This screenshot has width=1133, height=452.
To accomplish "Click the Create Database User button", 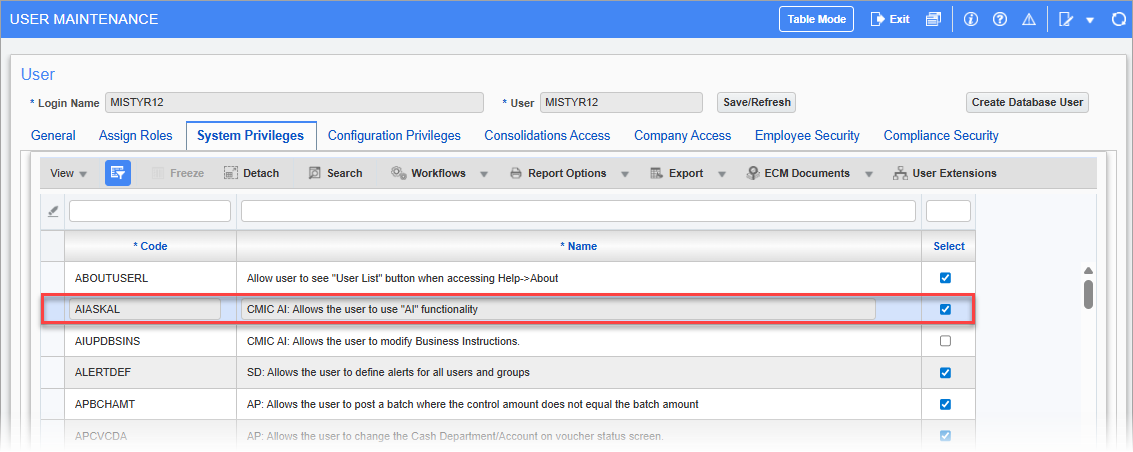I will (x=1027, y=103).
